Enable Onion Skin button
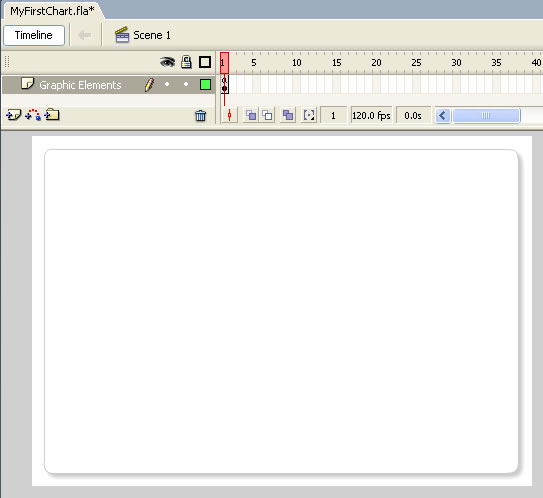The width and height of the screenshot is (543, 498). click(x=251, y=115)
